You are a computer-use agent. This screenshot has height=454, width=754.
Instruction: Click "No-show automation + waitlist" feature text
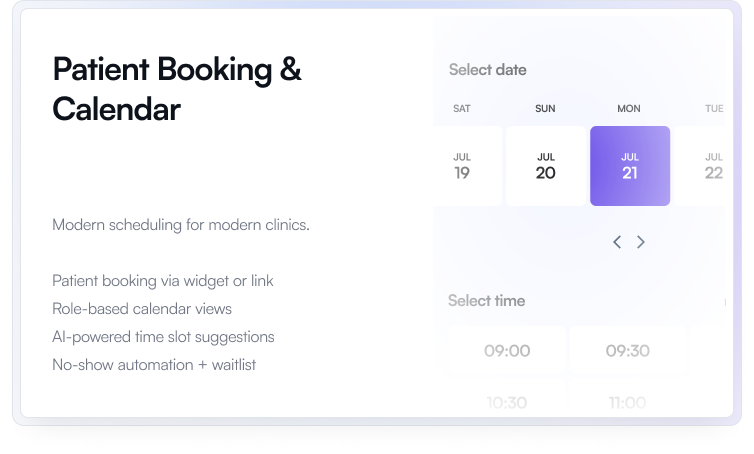(154, 365)
